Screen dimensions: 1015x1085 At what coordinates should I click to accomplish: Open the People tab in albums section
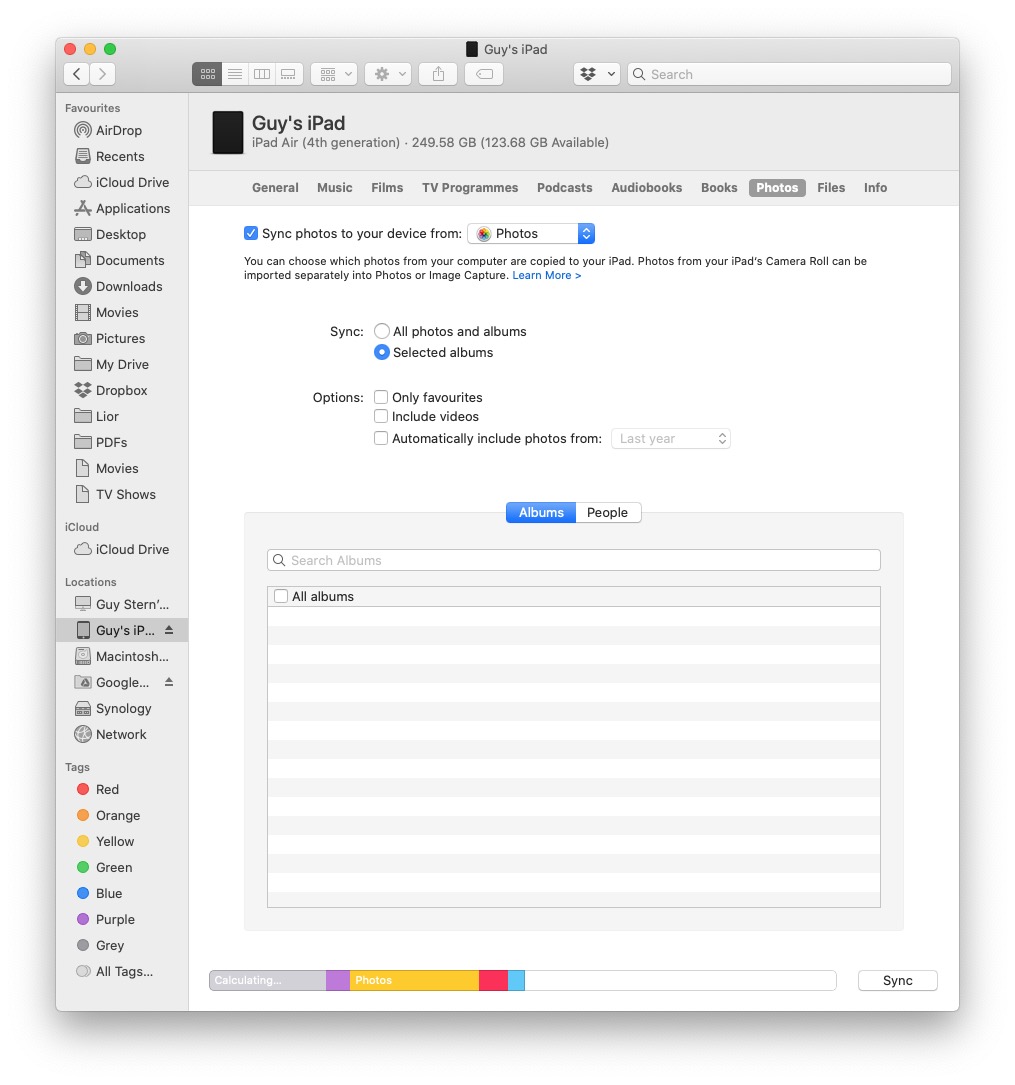pos(608,512)
